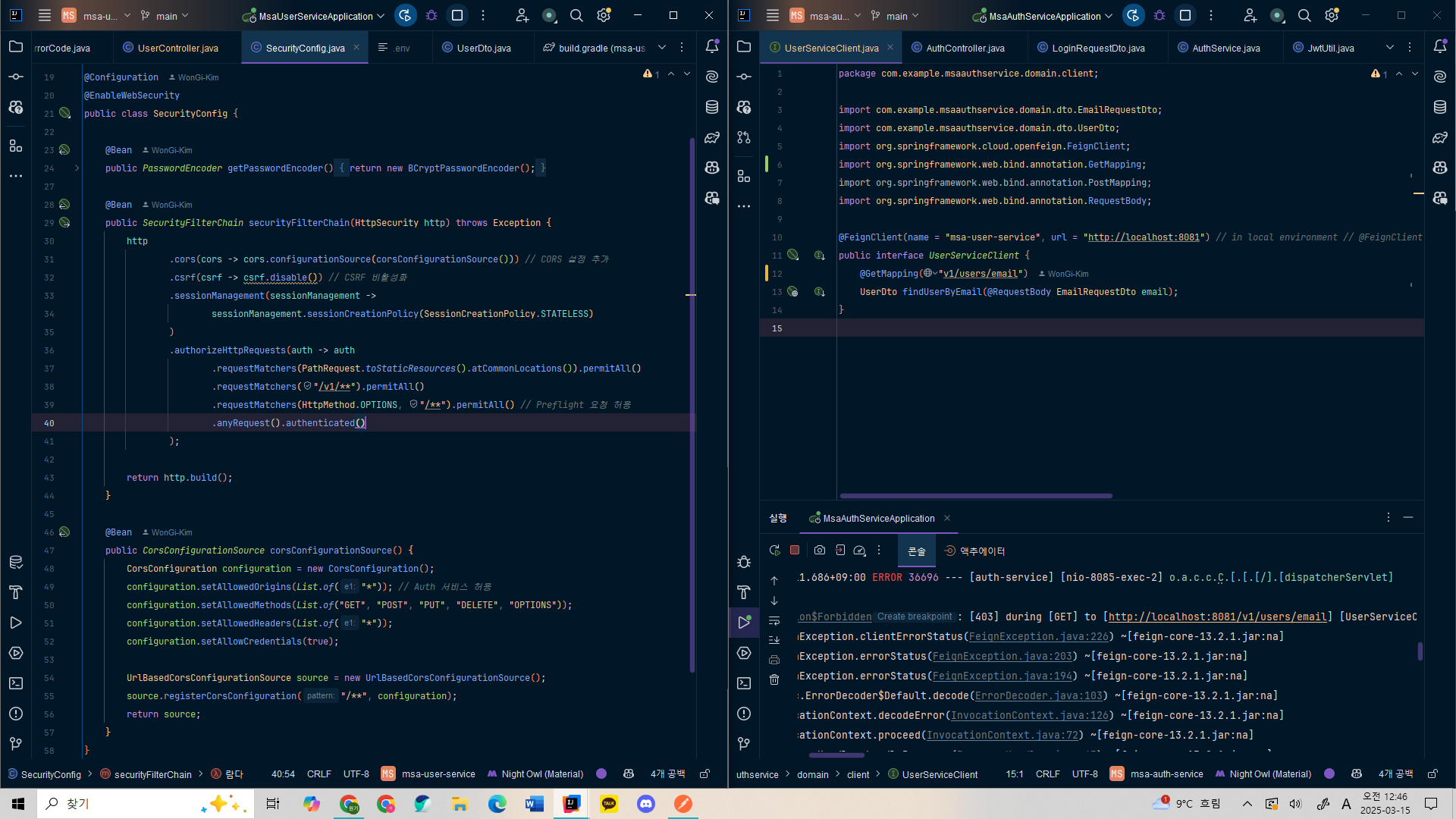Switch to the UserController.java tab
This screenshot has width=1456, height=819.
[177, 48]
